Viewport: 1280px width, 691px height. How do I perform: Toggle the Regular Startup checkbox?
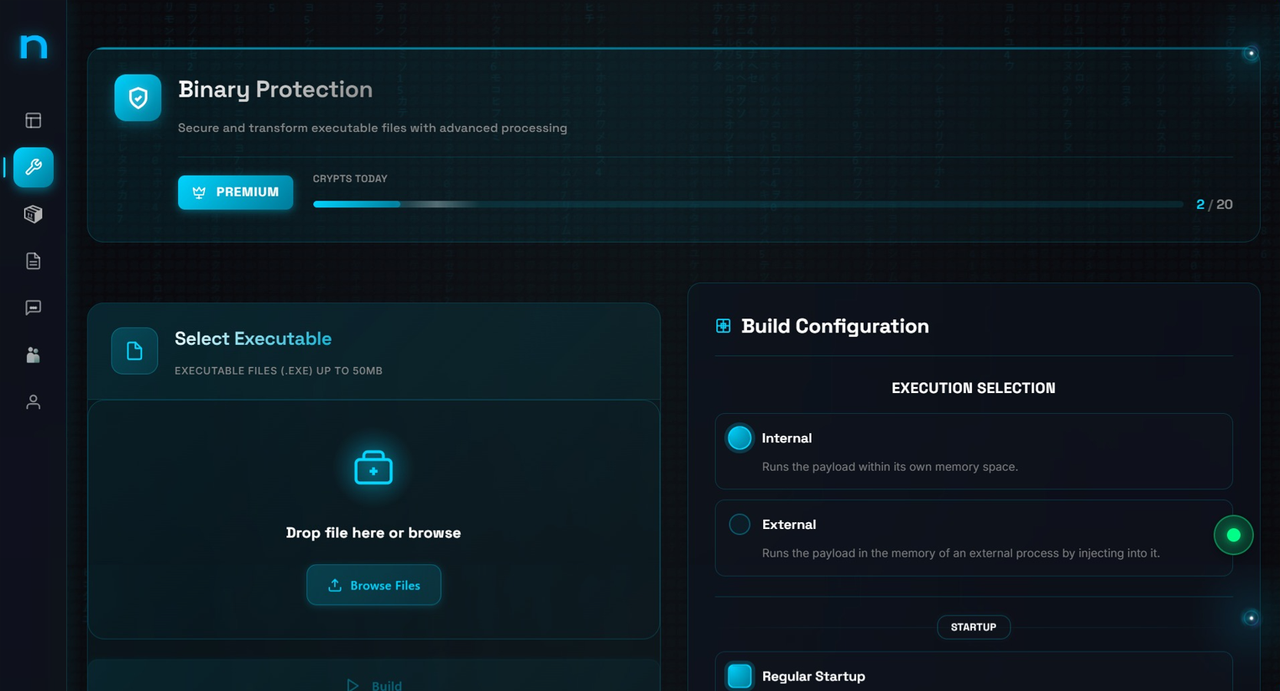tap(740, 676)
